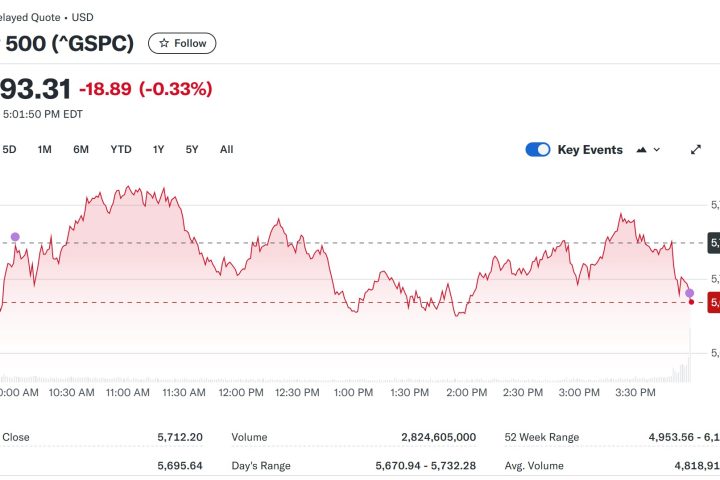Click the star icon in the Follow button

coord(164,43)
